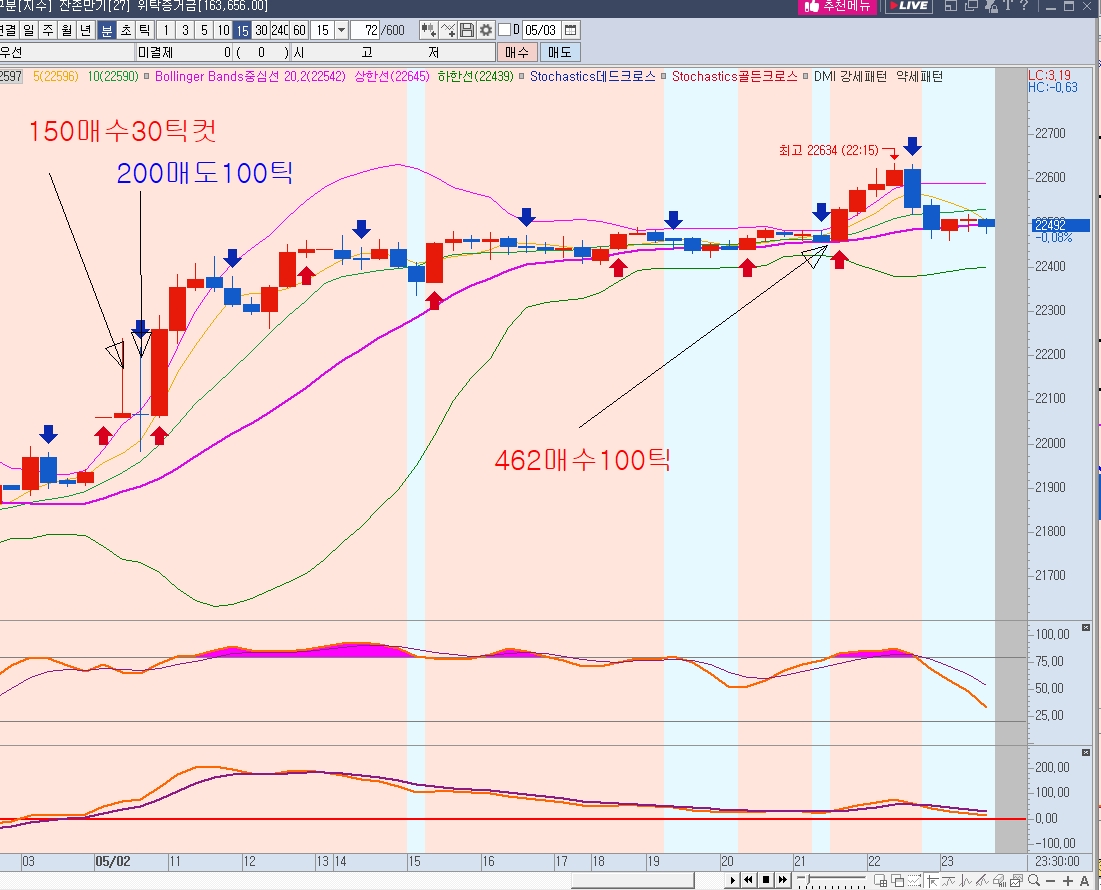Image resolution: width=1101 pixels, height=890 pixels.
Task: Select the 분 (minute) period tab
Action: point(107,30)
